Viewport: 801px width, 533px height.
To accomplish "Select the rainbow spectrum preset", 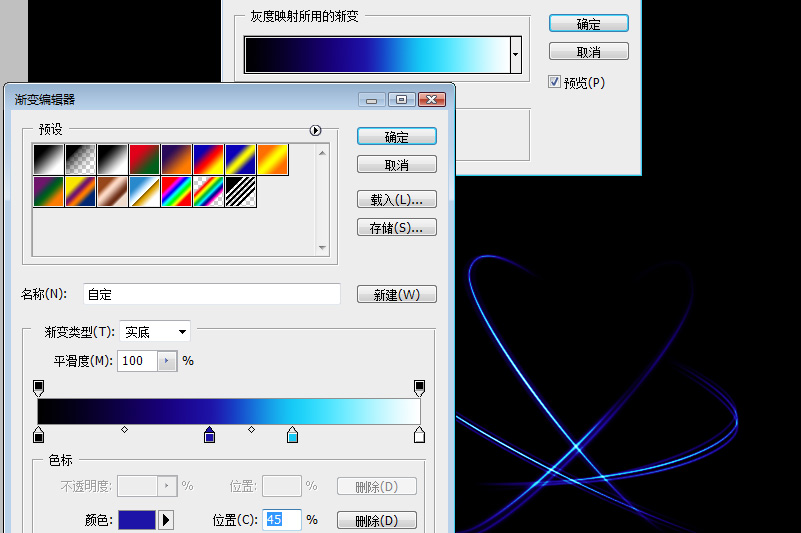I will tap(176, 192).
